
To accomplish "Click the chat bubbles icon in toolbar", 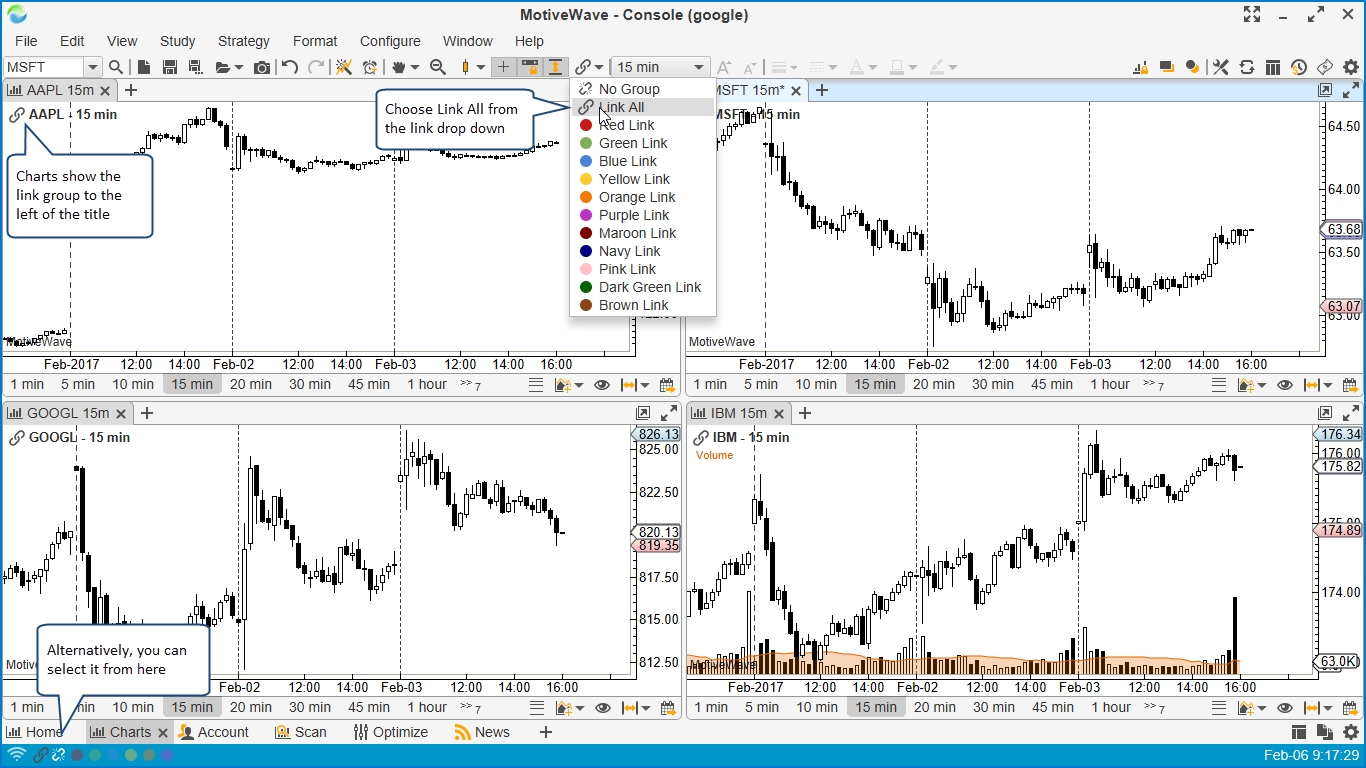I will tap(1167, 67).
